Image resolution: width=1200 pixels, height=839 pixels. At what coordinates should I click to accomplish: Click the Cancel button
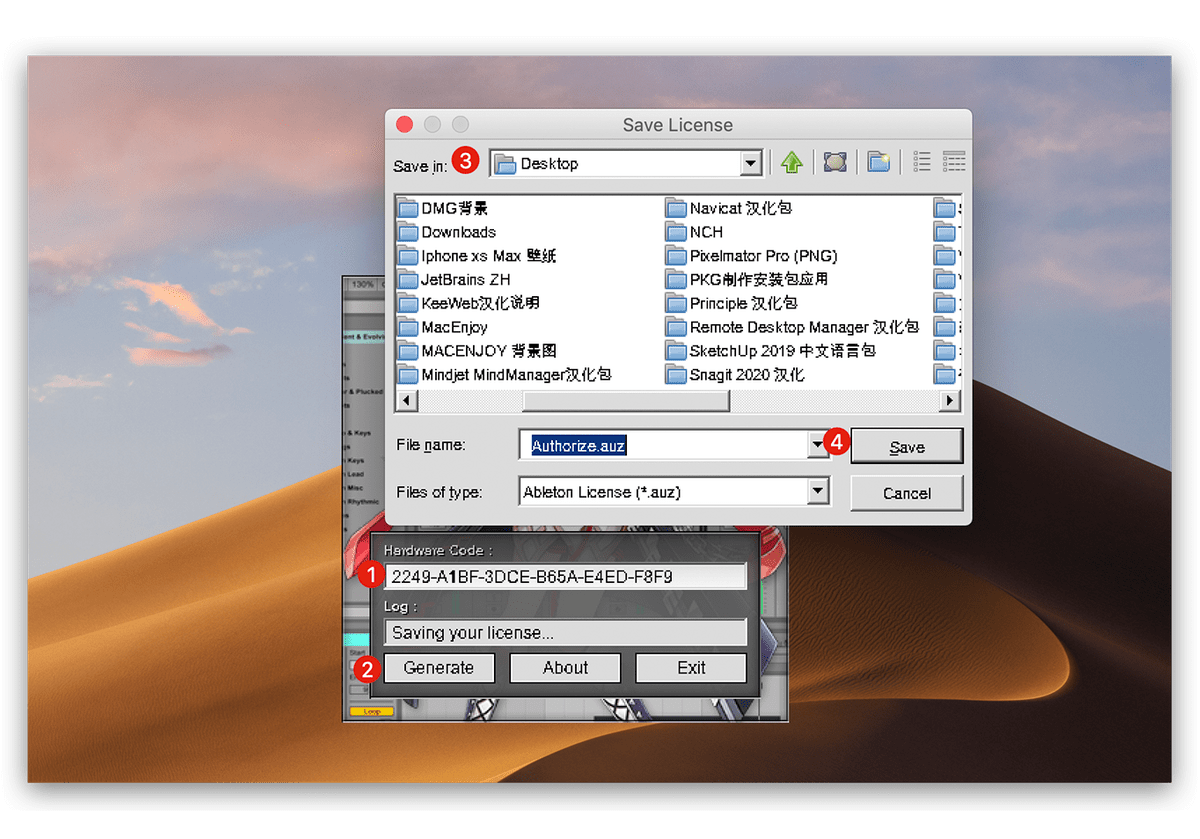(907, 493)
